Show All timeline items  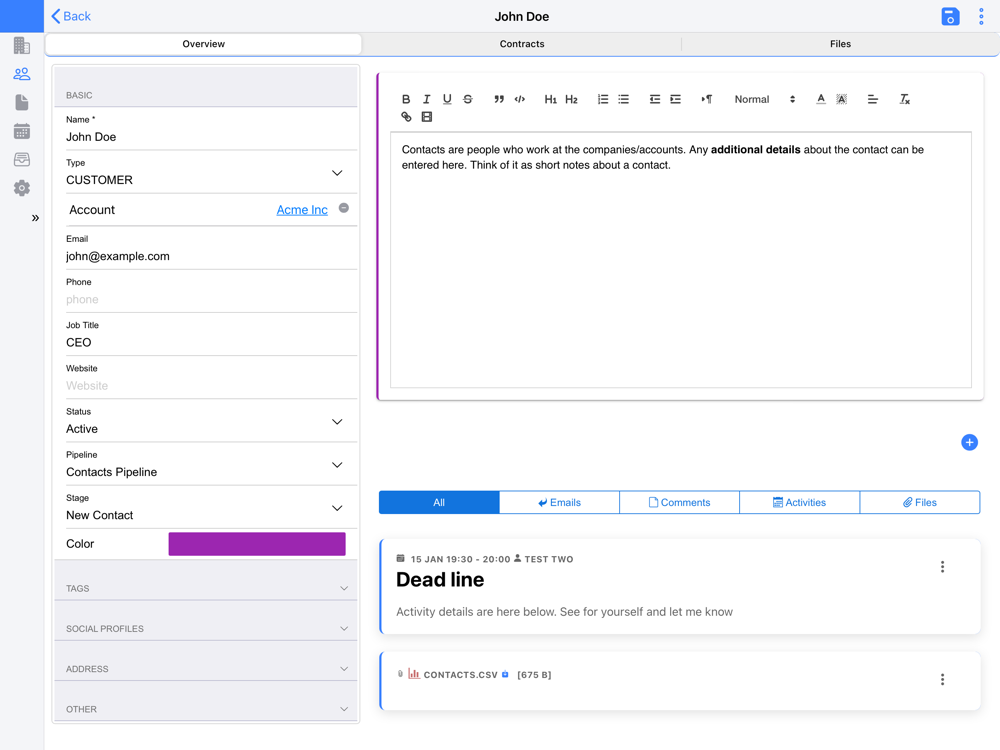pos(439,503)
